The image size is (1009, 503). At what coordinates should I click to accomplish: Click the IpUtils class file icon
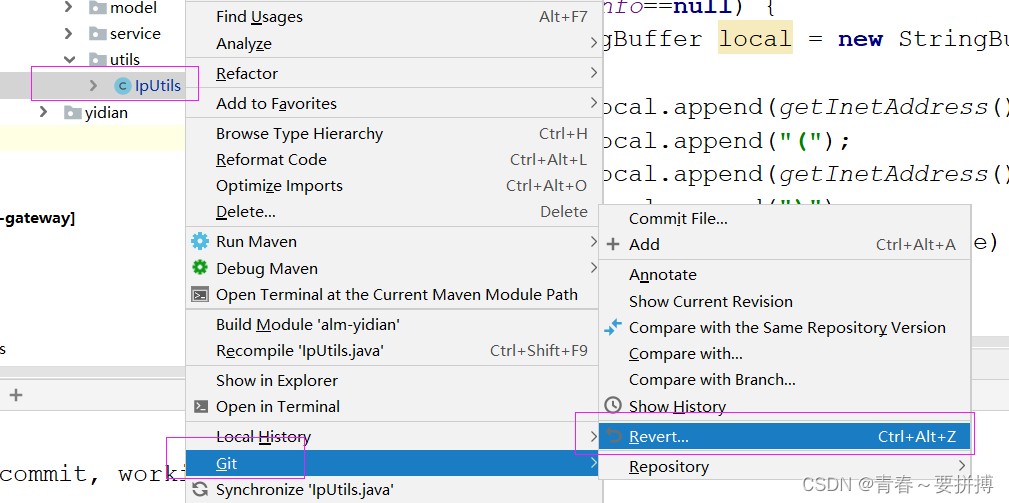click(123, 86)
